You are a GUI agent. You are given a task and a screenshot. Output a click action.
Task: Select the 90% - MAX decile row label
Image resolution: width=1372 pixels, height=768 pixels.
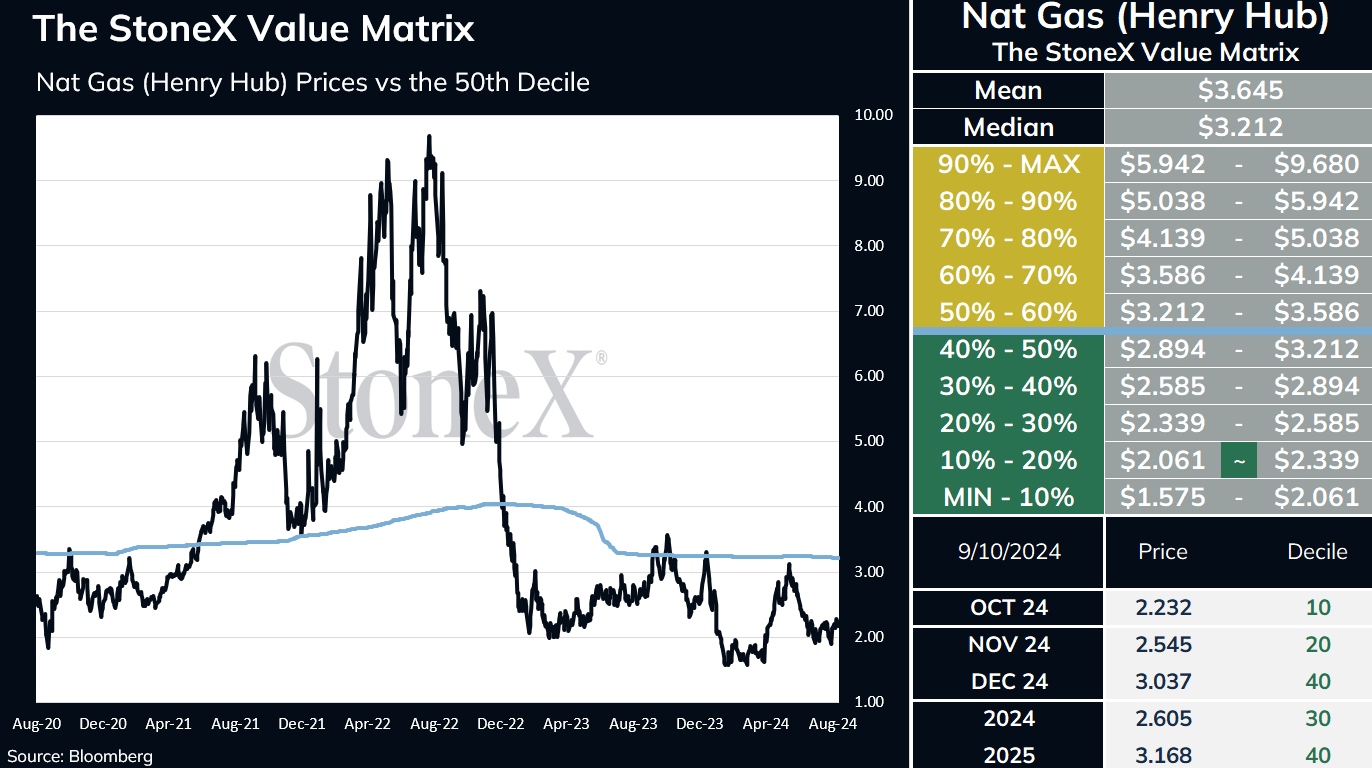(1008, 164)
